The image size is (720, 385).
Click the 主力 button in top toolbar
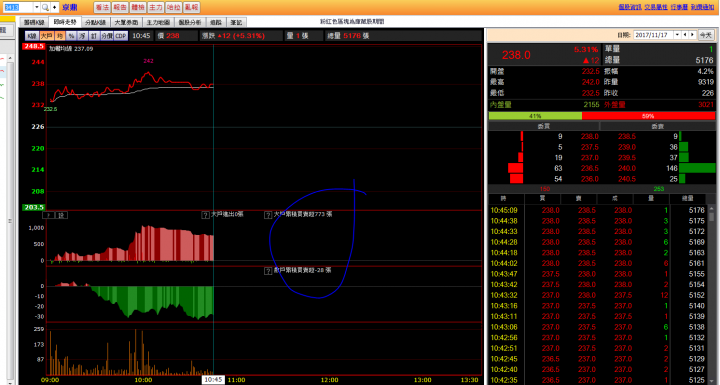[156, 7]
